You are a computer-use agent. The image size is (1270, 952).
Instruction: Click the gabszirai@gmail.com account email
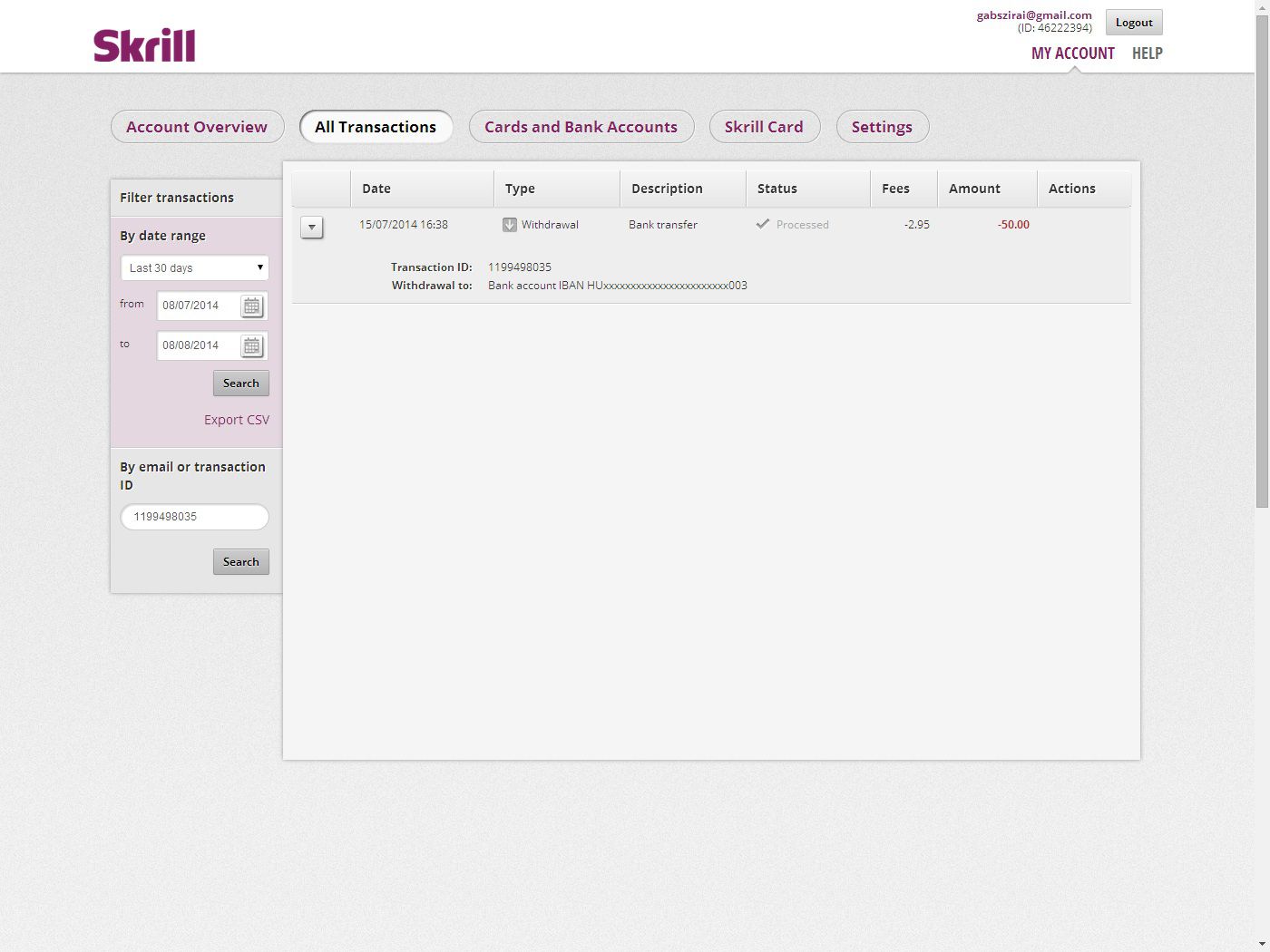click(1034, 15)
